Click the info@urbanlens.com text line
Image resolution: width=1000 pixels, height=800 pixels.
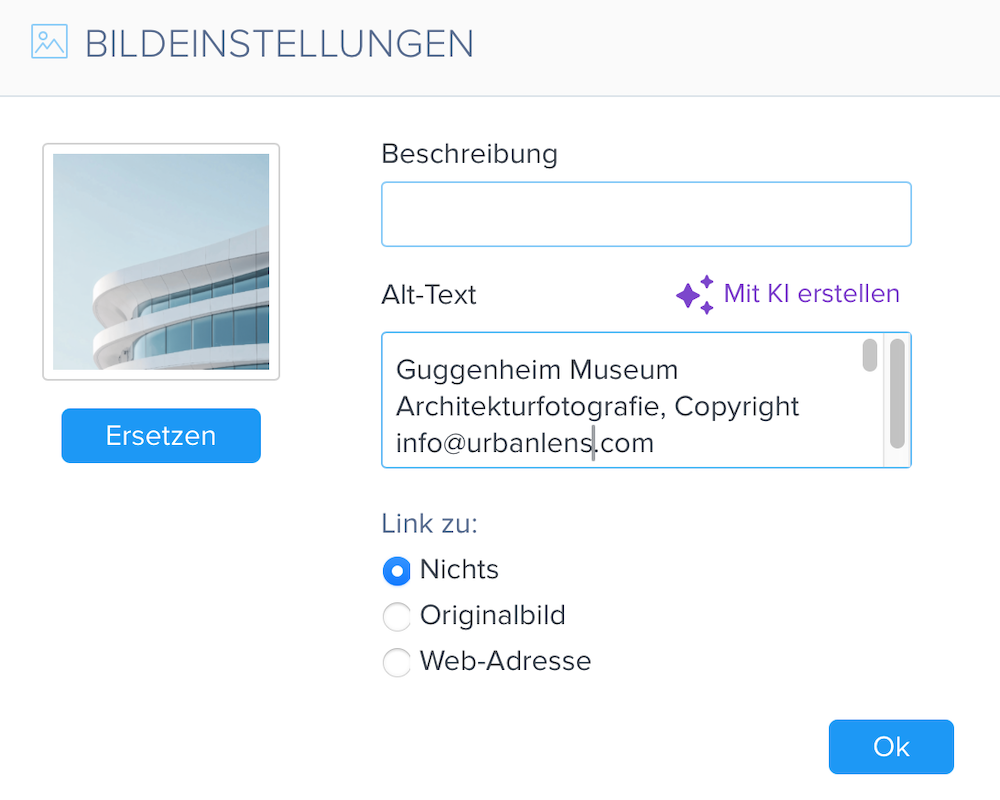coord(525,443)
